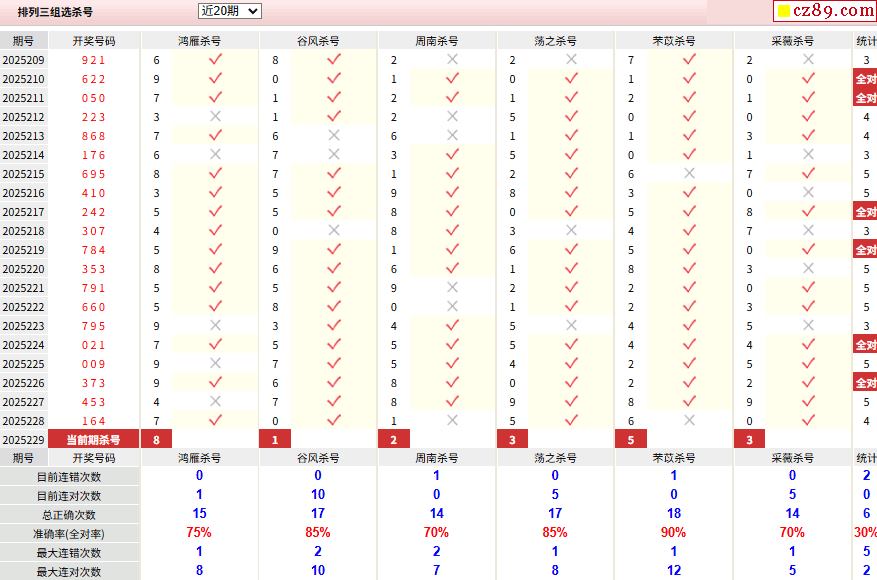Click the total correct count 18 for 苄苡杀号
Screen dimensions: 877x580
(674, 513)
